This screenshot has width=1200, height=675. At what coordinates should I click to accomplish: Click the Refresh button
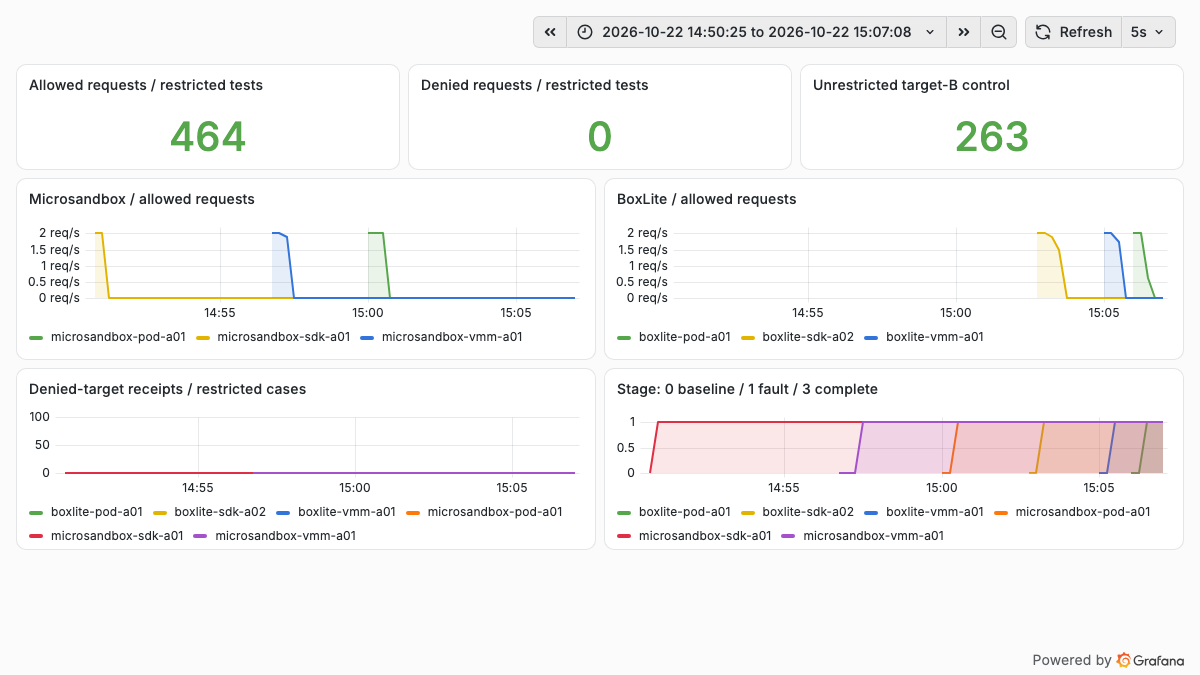pos(1073,32)
